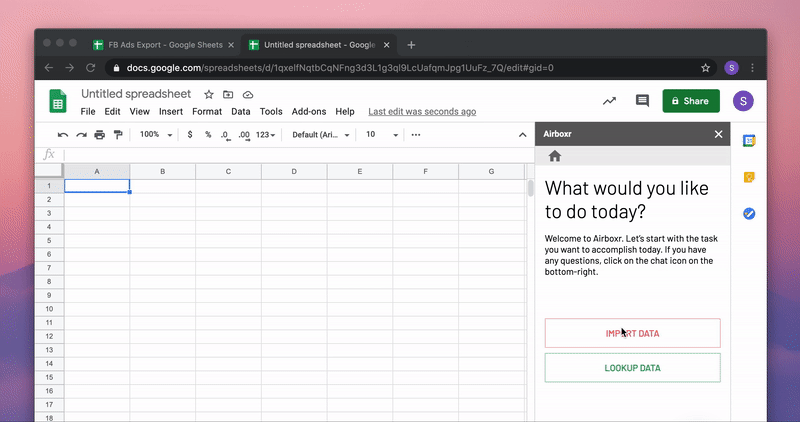Bookmark page with star in address bar

pyautogui.click(x=705, y=68)
